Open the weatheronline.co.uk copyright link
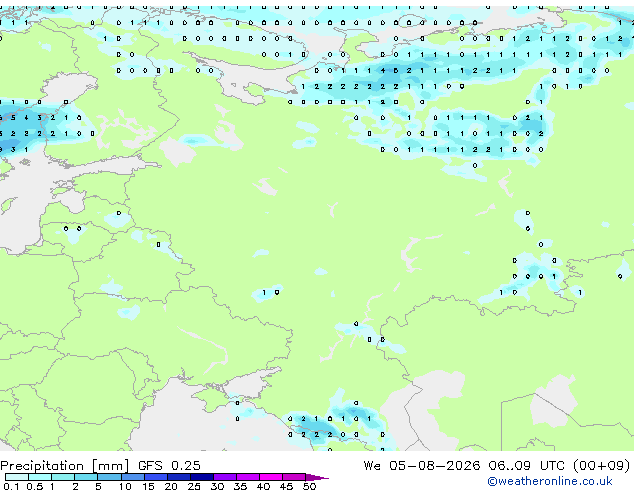634x490 pixels. click(549, 481)
